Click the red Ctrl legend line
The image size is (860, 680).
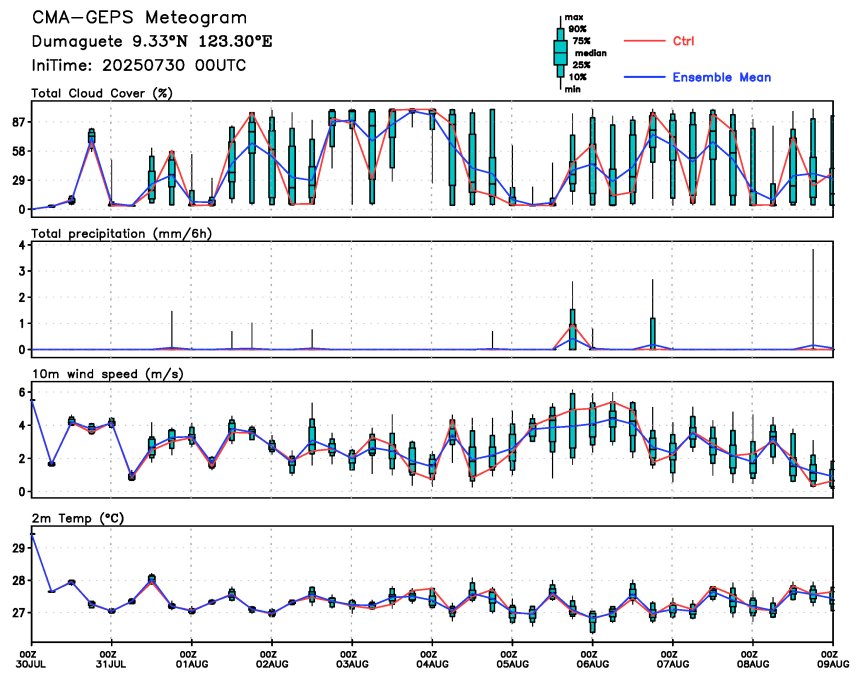click(x=644, y=41)
